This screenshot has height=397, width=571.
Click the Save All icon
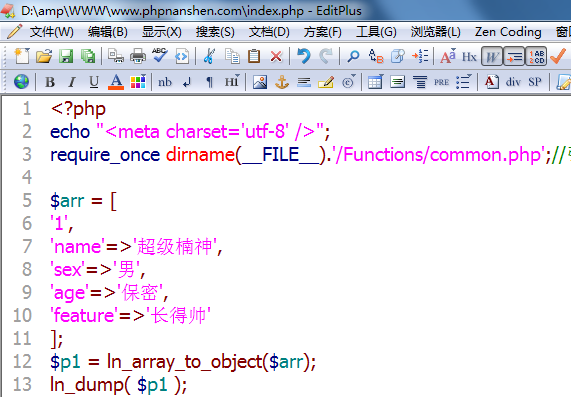coord(88,56)
